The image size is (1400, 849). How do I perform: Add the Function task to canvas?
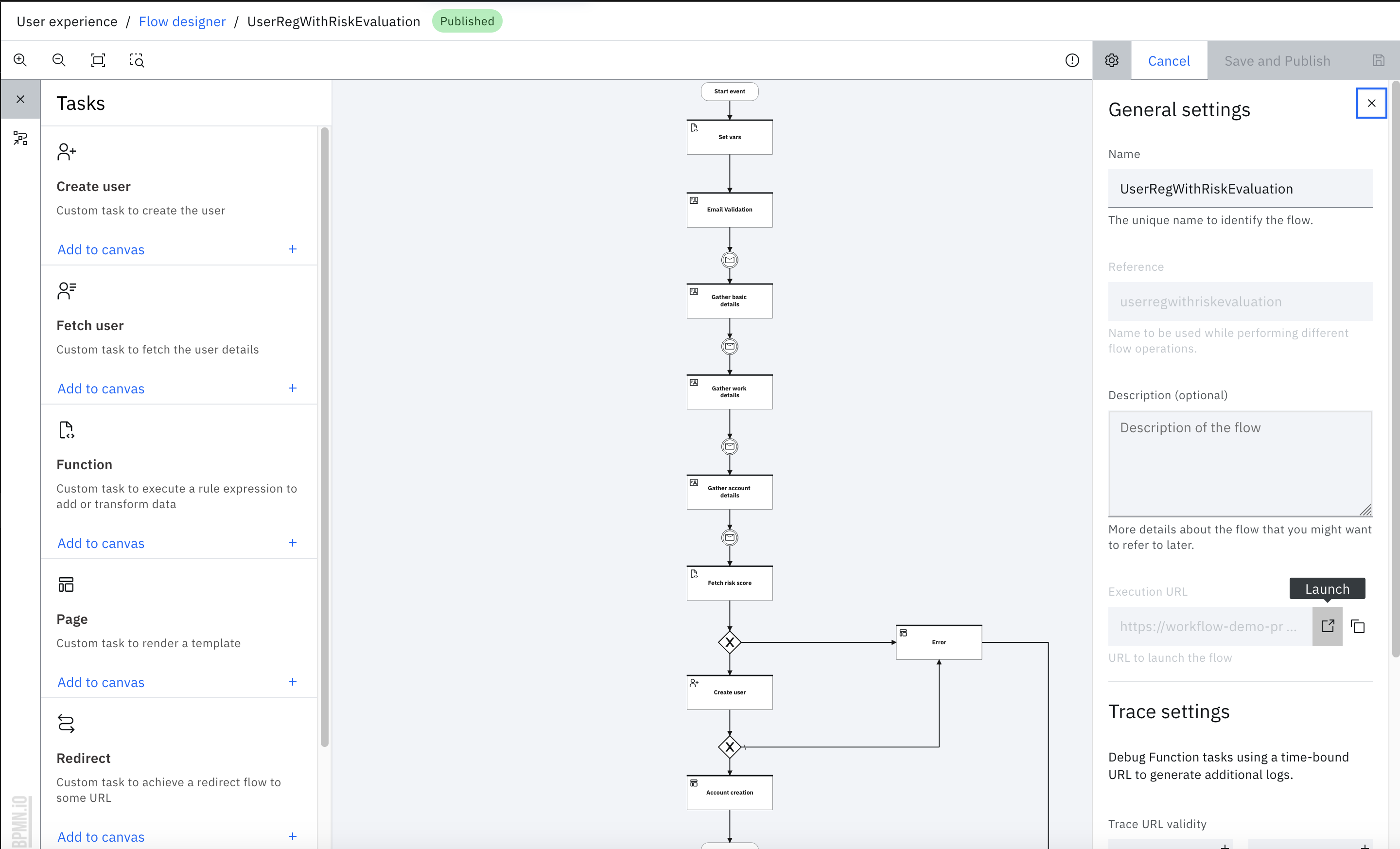tap(101, 543)
